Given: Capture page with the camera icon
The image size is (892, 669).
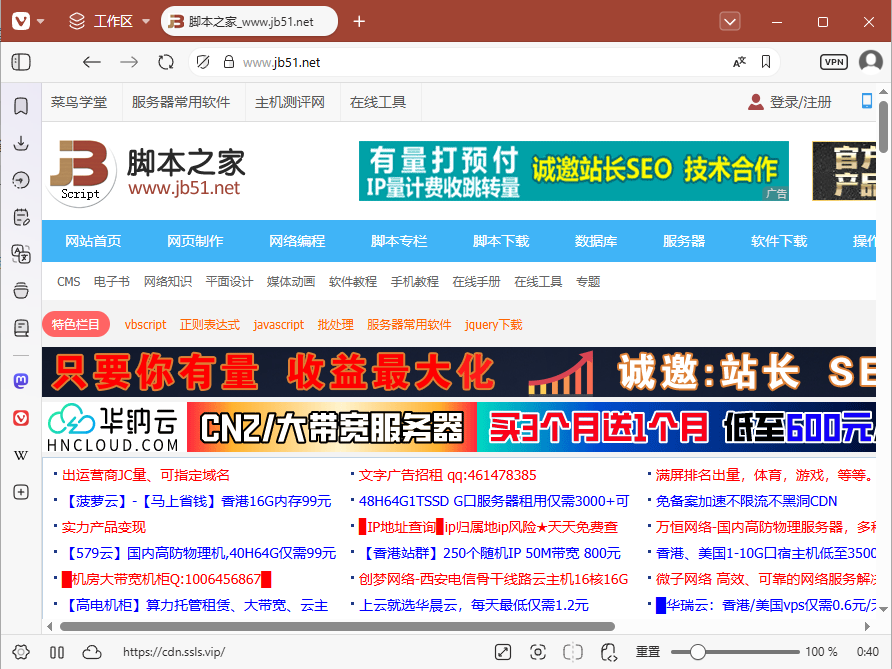Looking at the screenshot, I should (538, 652).
